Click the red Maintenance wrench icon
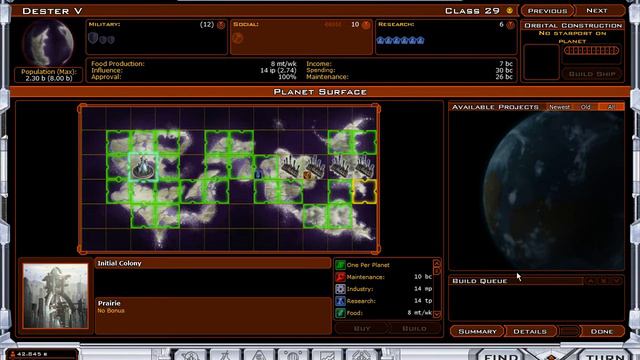Viewport: 640px width, 360px height. pos(340,277)
